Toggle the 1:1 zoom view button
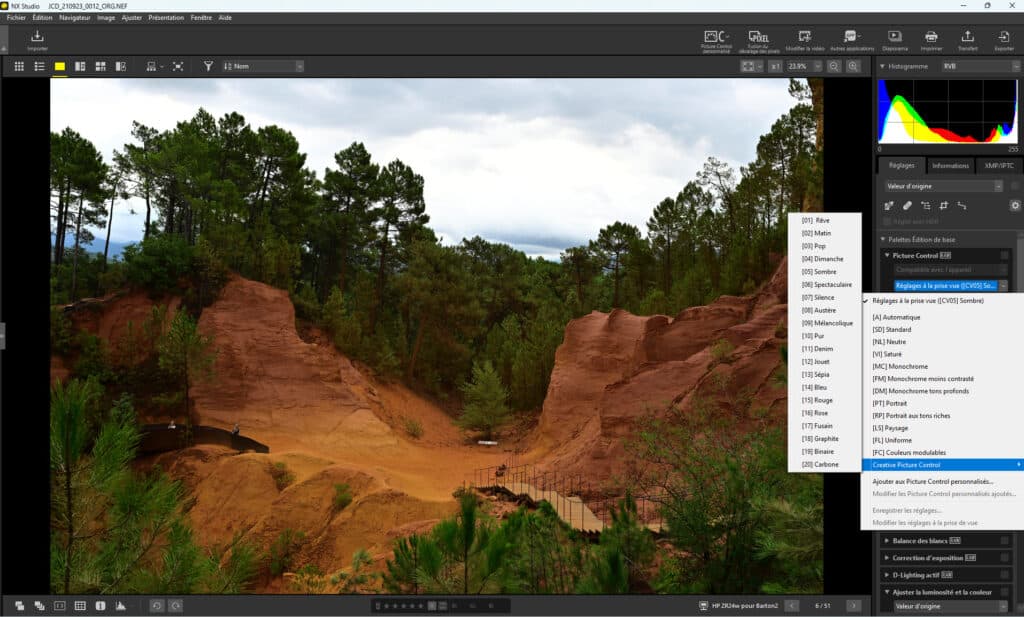1024x617 pixels. [776, 66]
